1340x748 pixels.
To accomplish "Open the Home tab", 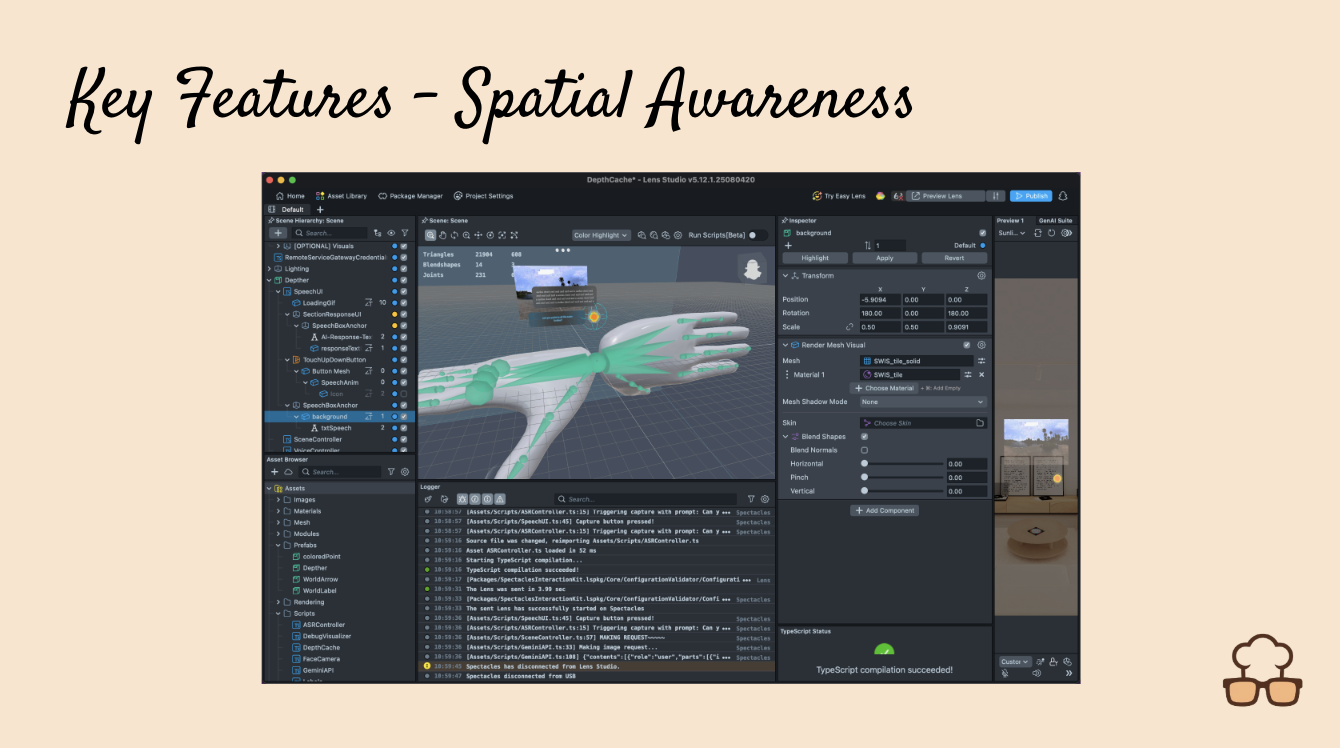I will 291,196.
